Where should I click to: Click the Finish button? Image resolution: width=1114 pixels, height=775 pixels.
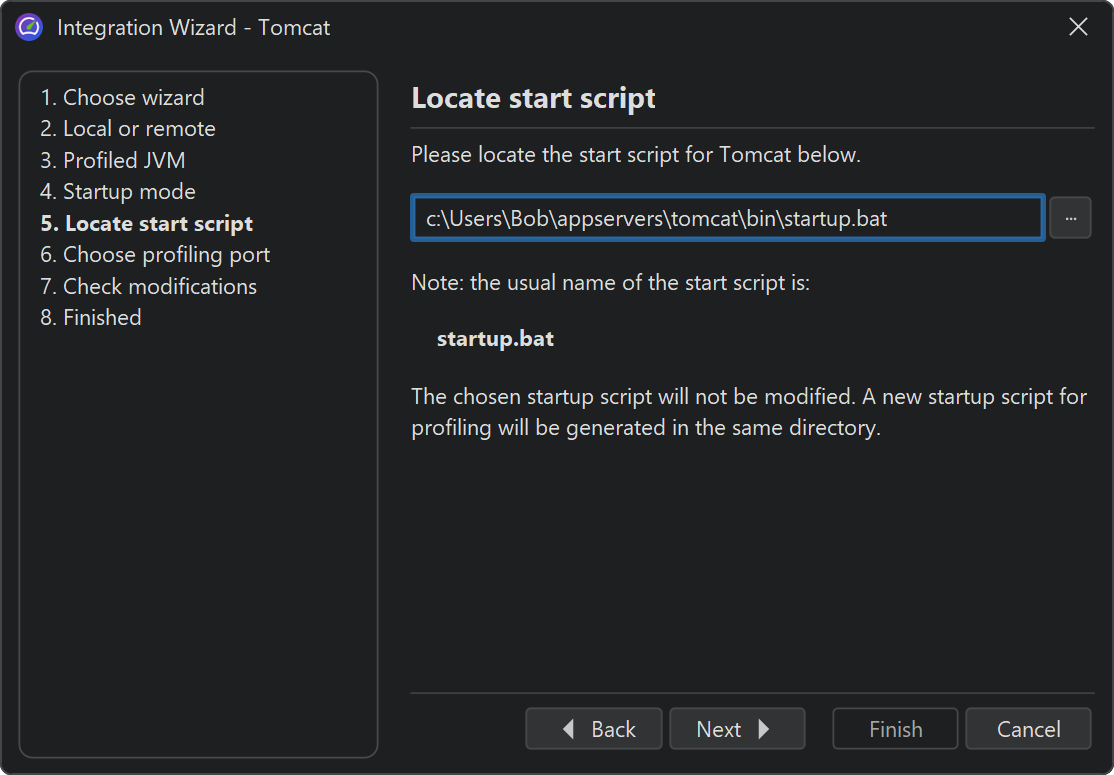895,729
